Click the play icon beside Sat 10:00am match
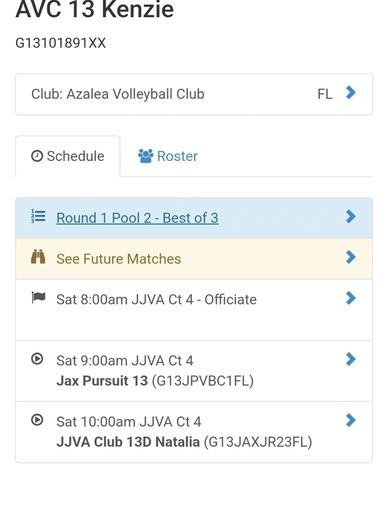This screenshot has width=388, height=517. (x=37, y=420)
